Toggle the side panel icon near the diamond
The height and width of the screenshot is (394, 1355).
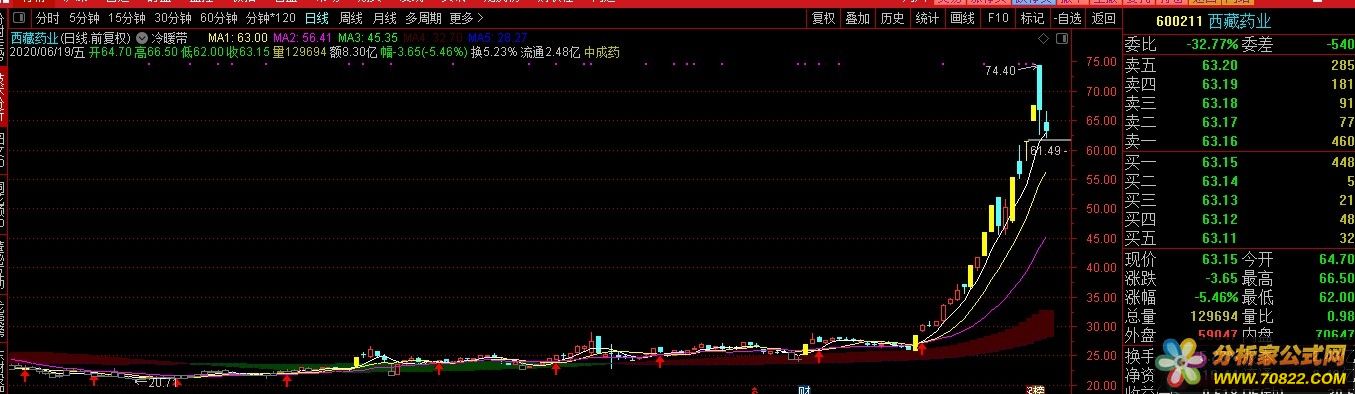(1062, 37)
